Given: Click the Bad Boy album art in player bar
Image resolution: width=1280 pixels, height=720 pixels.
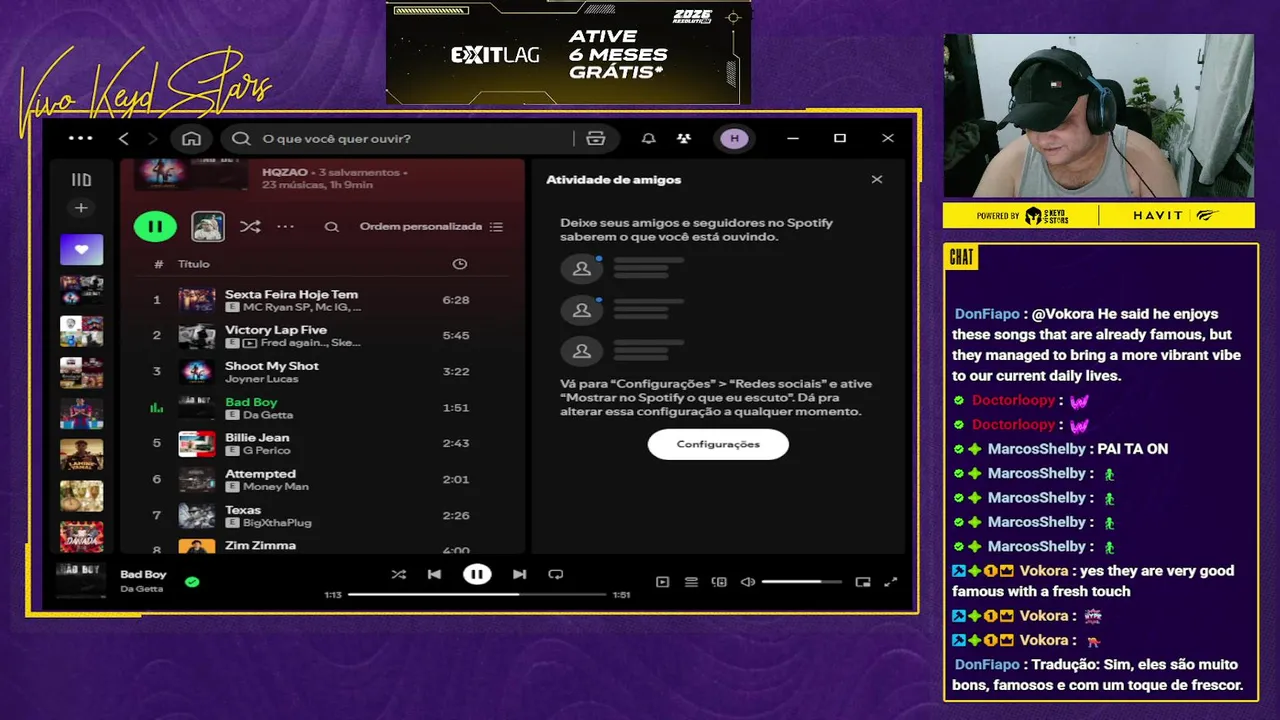Looking at the screenshot, I should click(x=81, y=581).
